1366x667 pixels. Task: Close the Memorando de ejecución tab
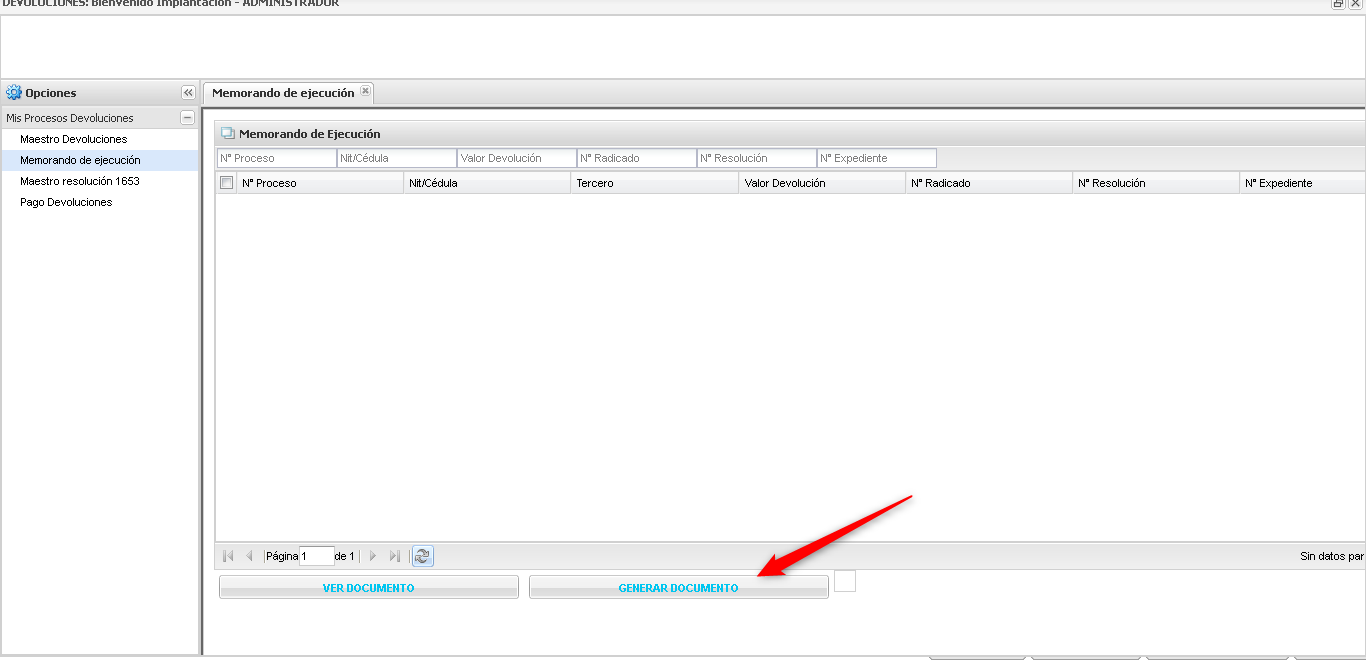tap(365, 92)
